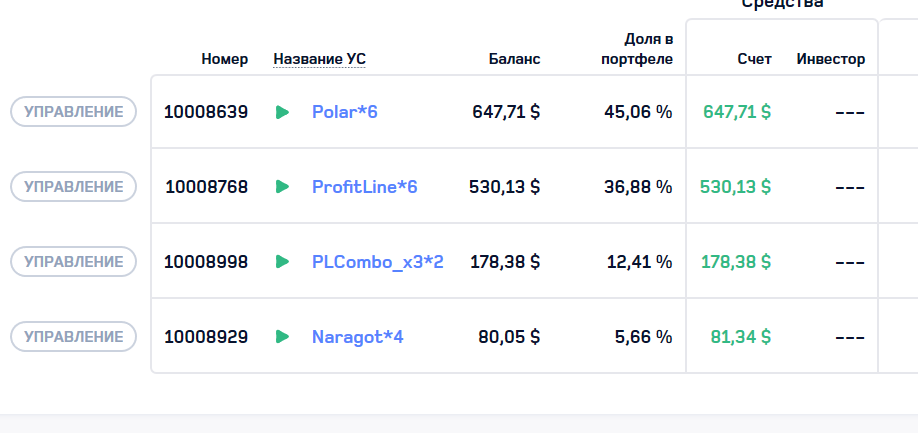The width and height of the screenshot is (918, 433).
Task: Open the Polar*6 strategy link
Action: [344, 112]
